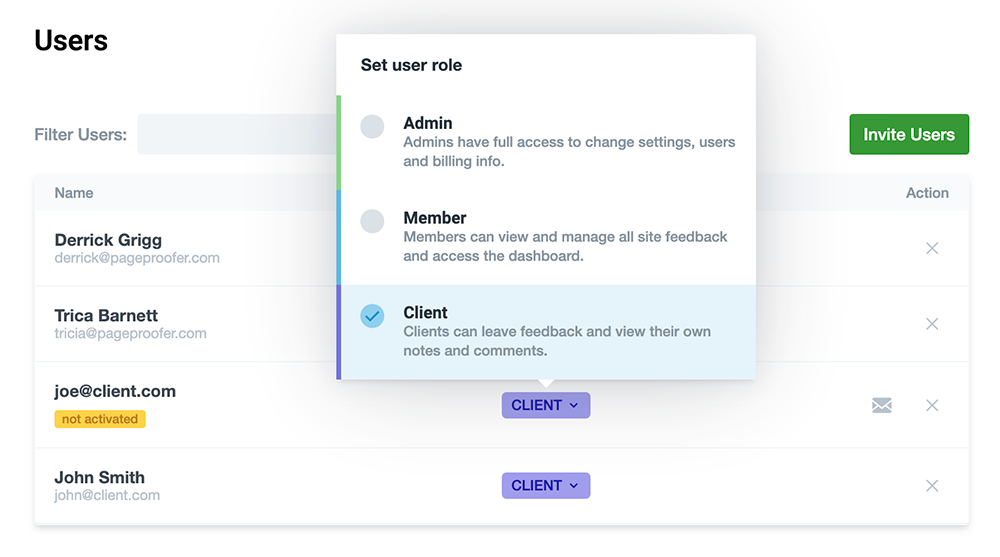The height and width of the screenshot is (557, 1000).
Task: Select the Admin radio button
Action: tap(372, 126)
